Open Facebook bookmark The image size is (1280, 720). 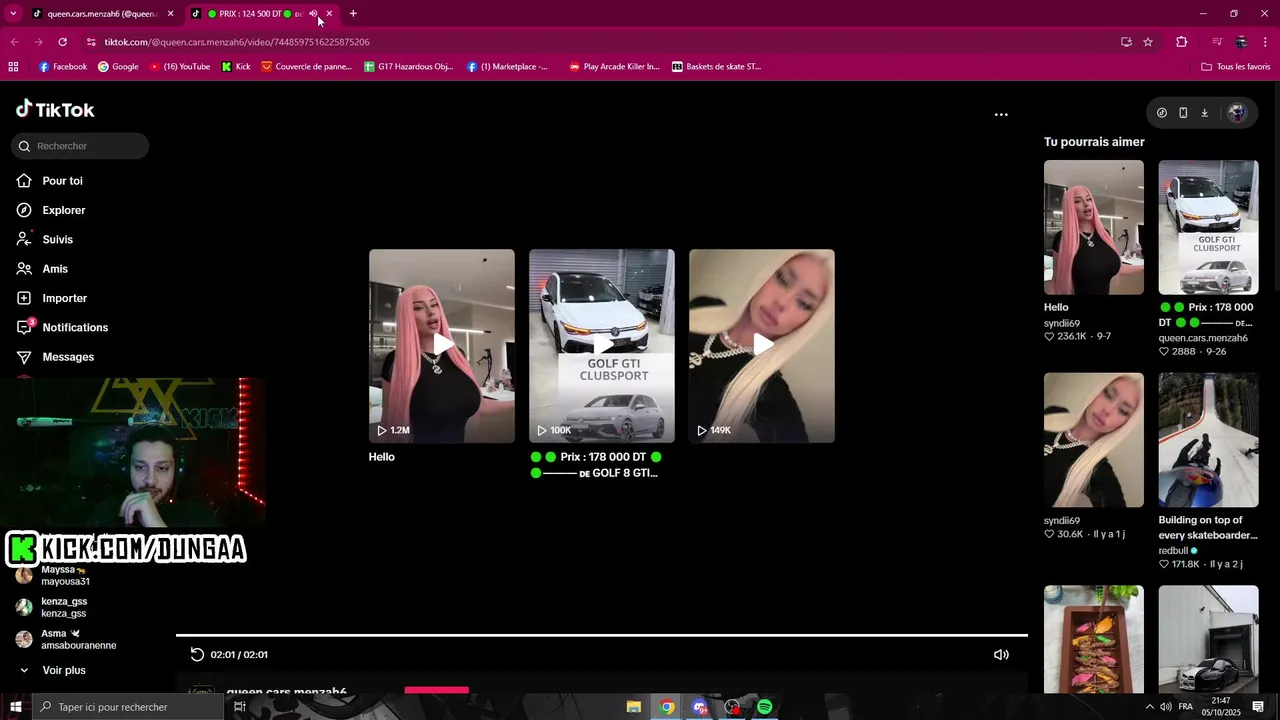pos(63,67)
